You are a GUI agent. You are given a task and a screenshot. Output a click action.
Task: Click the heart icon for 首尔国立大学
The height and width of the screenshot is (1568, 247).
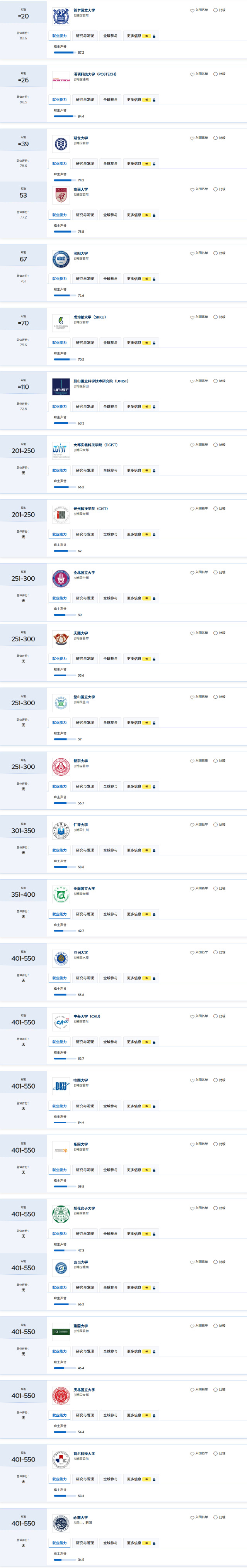pyautogui.click(x=192, y=10)
